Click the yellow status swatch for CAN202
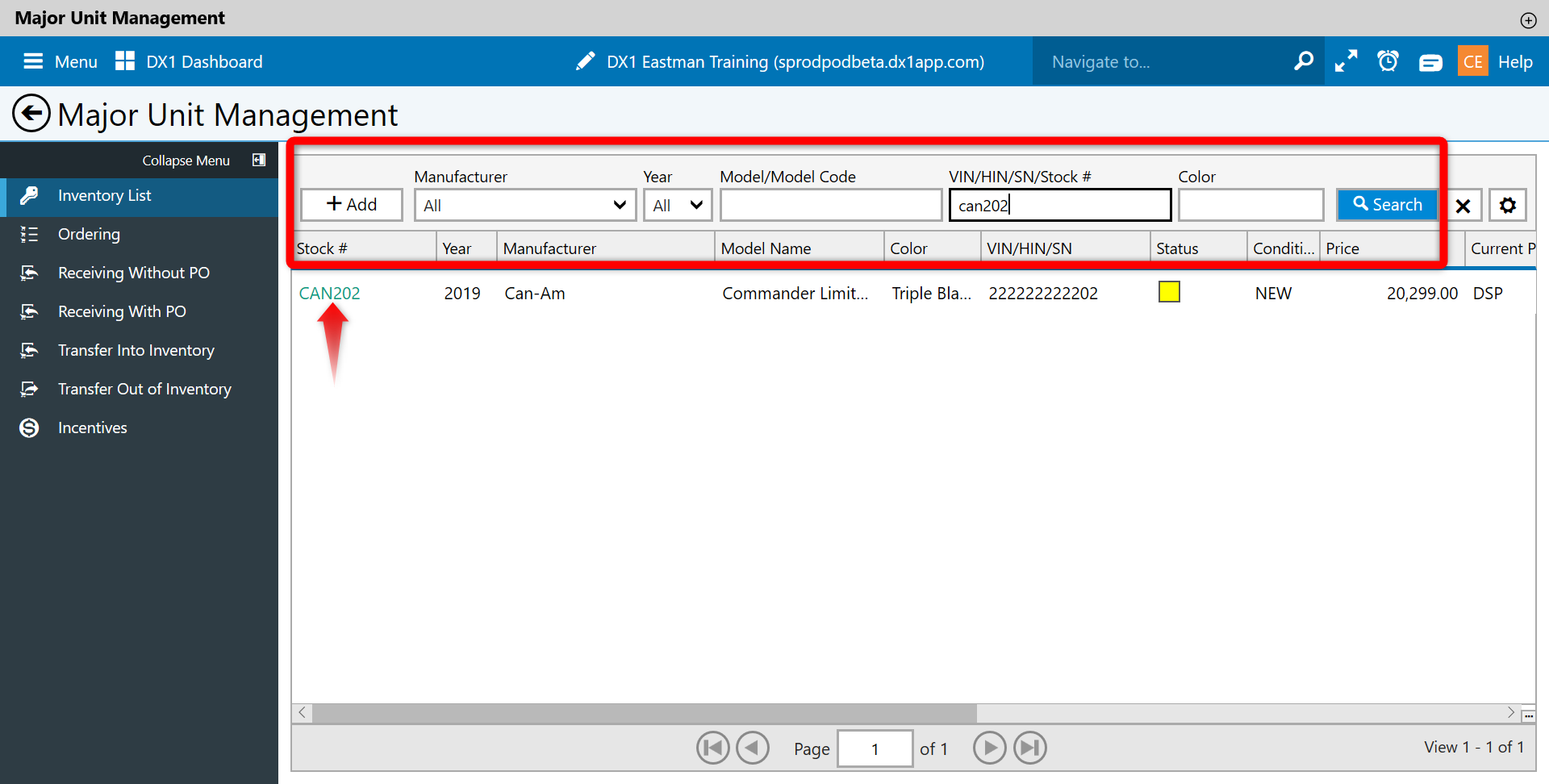The width and height of the screenshot is (1549, 784). (1169, 292)
